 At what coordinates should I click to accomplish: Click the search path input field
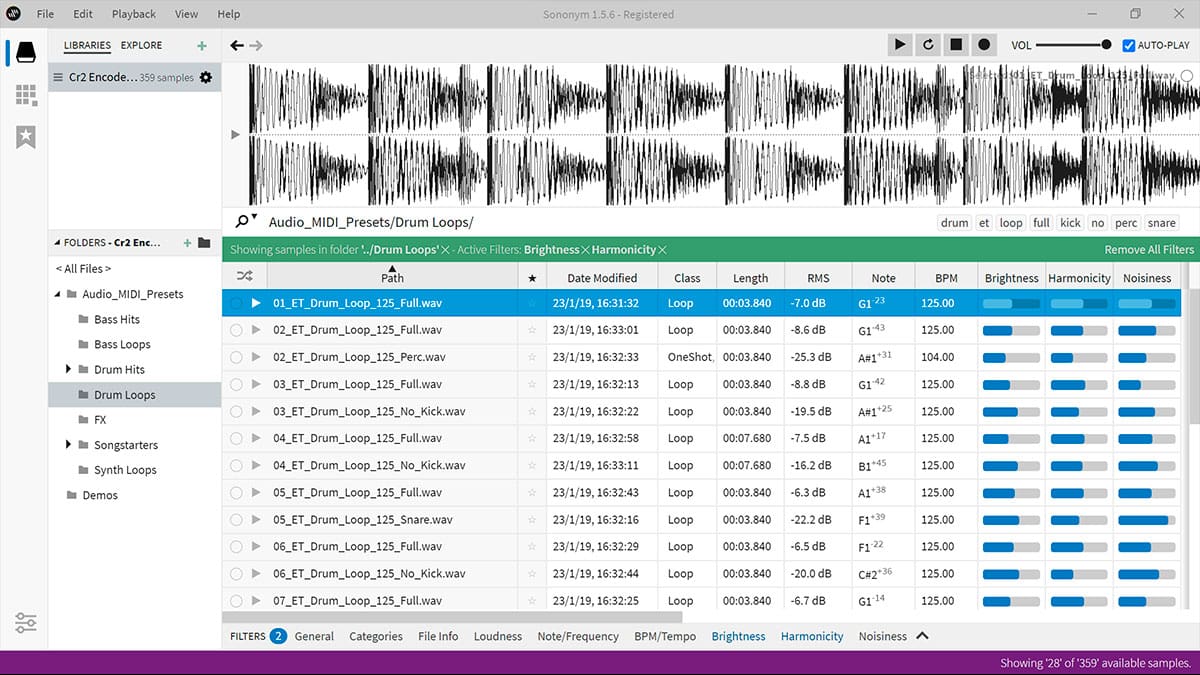tap(600, 222)
